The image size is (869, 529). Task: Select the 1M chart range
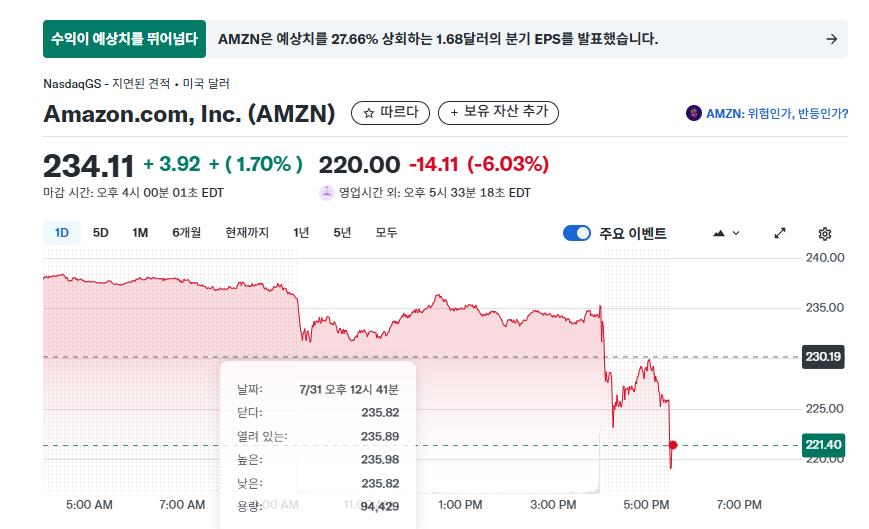[140, 233]
